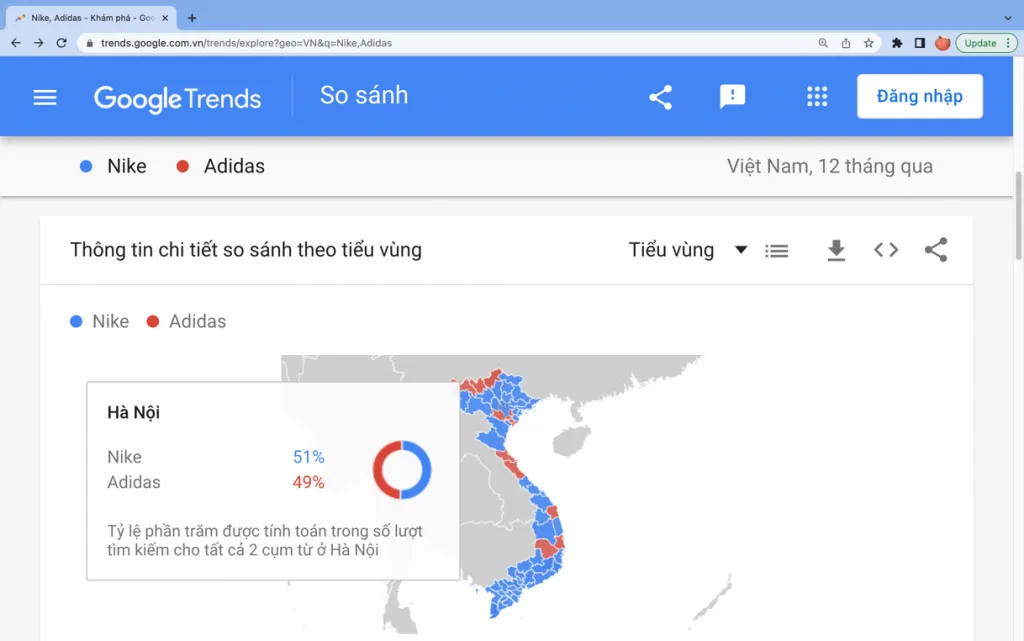Click the Google Trends logo
The image size is (1024, 641).
click(x=178, y=99)
